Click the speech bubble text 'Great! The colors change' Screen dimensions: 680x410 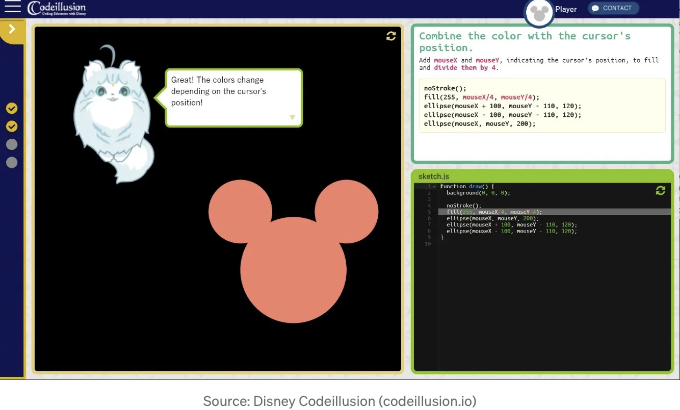pyautogui.click(x=217, y=80)
